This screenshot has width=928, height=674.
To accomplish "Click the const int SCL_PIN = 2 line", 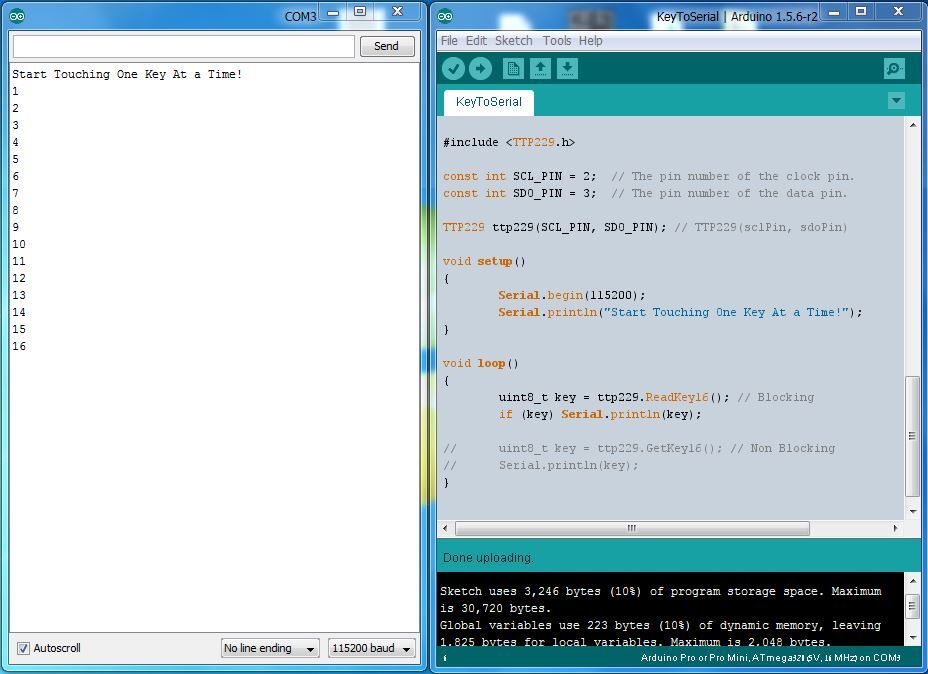I will 648,176.
